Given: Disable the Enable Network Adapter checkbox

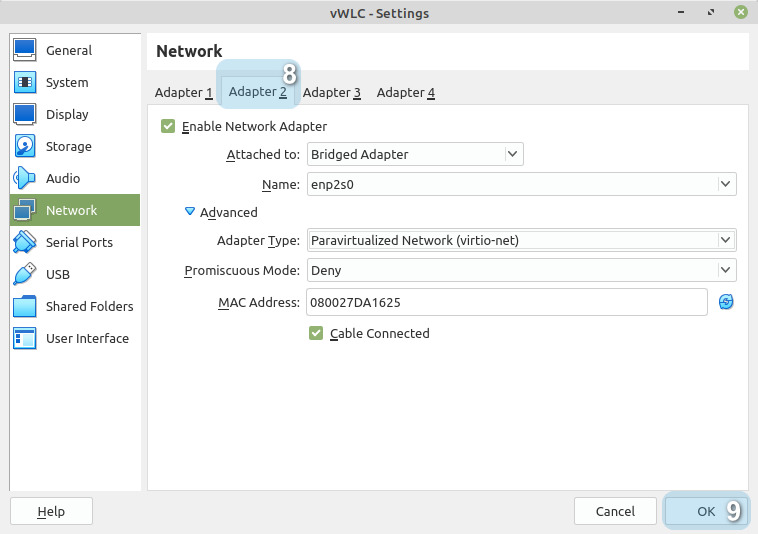Looking at the screenshot, I should pos(167,127).
